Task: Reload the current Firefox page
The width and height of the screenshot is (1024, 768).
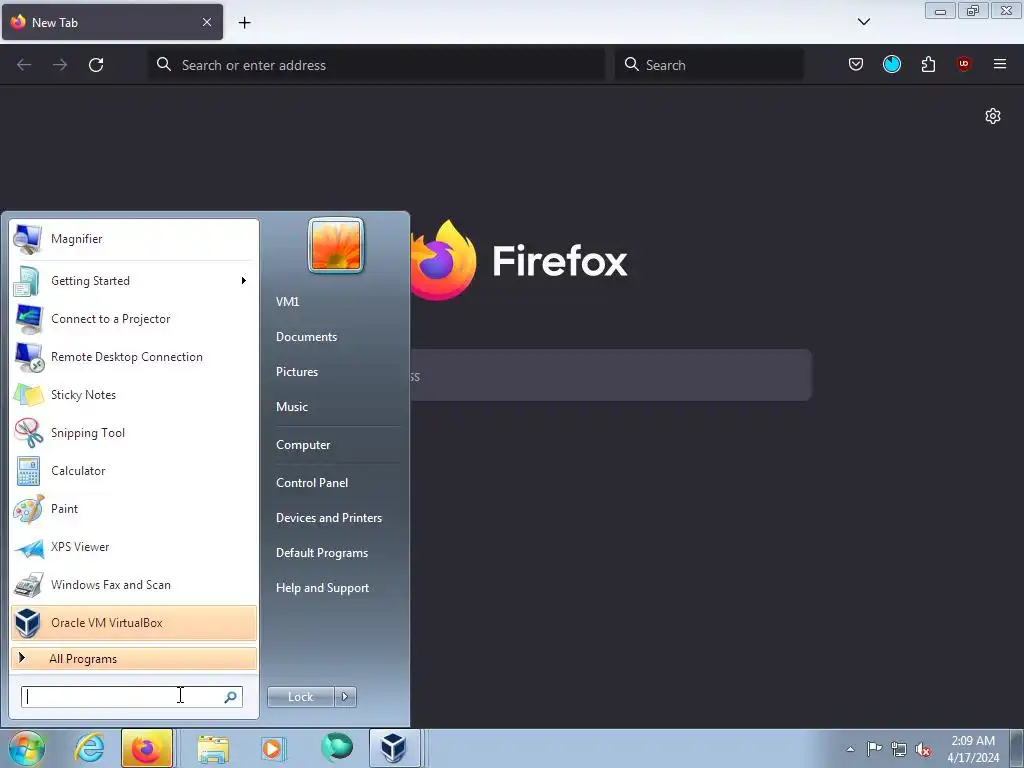Action: (96, 65)
